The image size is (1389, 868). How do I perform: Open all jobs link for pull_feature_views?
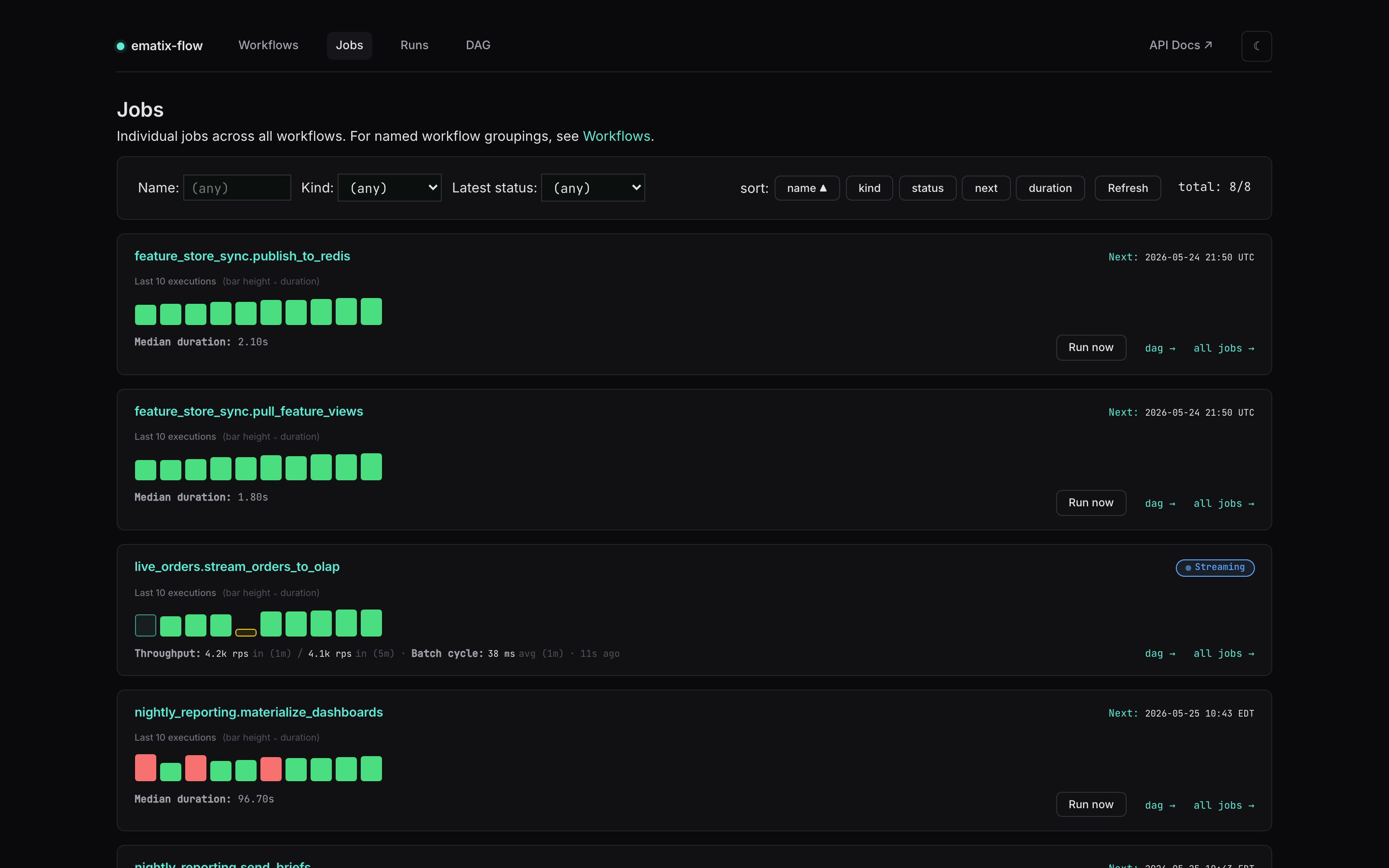click(x=1223, y=503)
